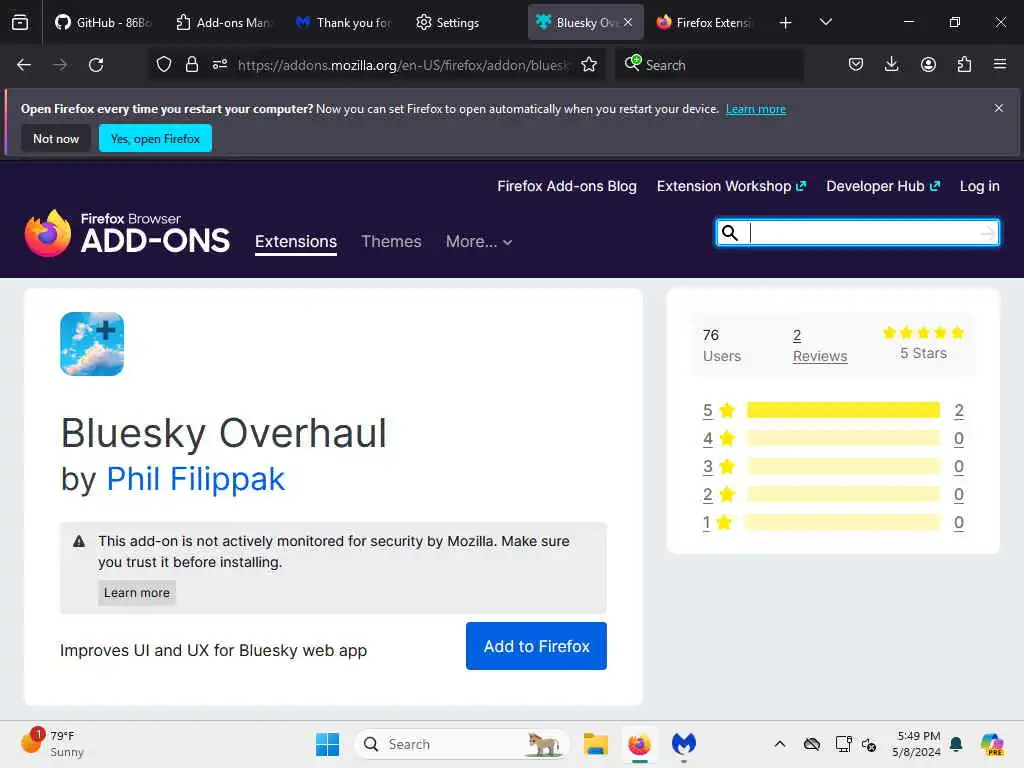Open Developer Hub link

(x=882, y=186)
